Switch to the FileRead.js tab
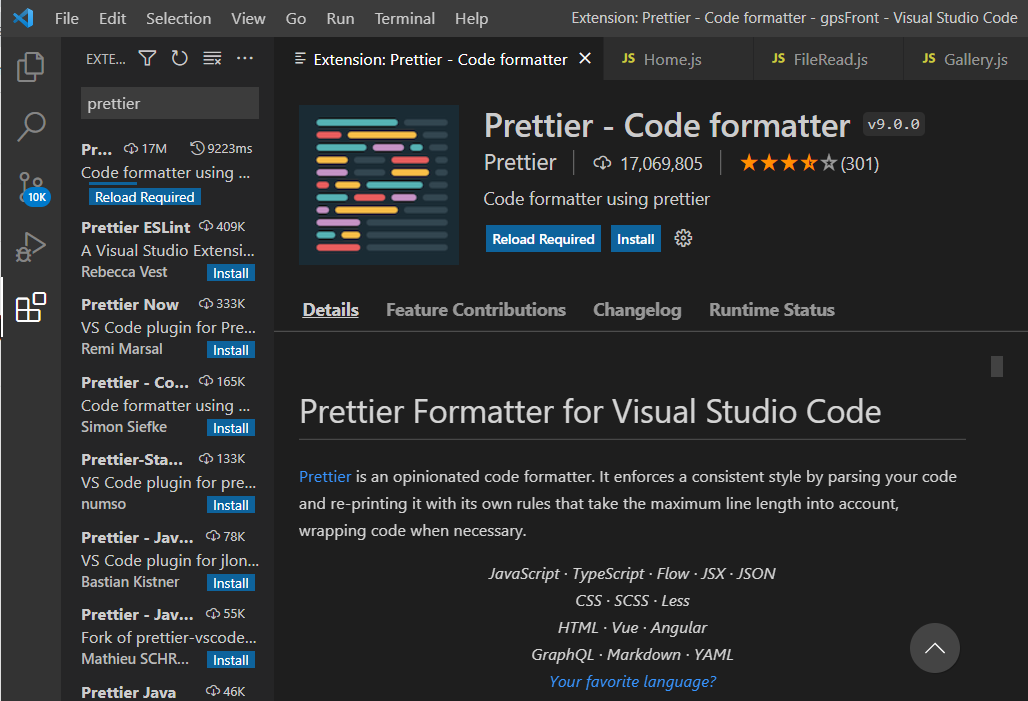This screenshot has width=1028, height=701. pyautogui.click(x=829, y=59)
